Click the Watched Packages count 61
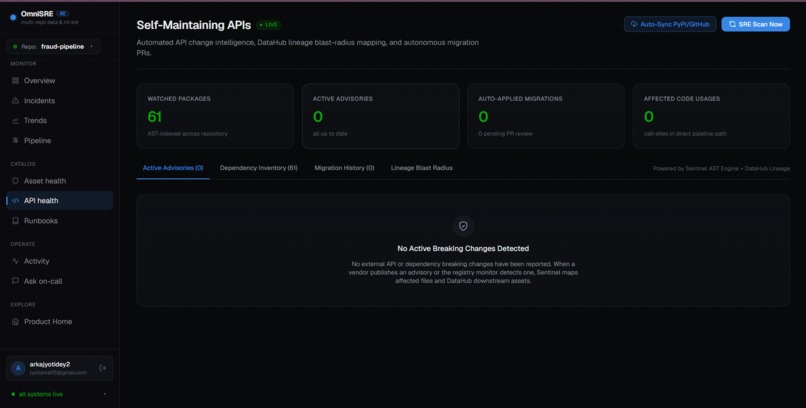This screenshot has width=806, height=408. click(x=155, y=117)
